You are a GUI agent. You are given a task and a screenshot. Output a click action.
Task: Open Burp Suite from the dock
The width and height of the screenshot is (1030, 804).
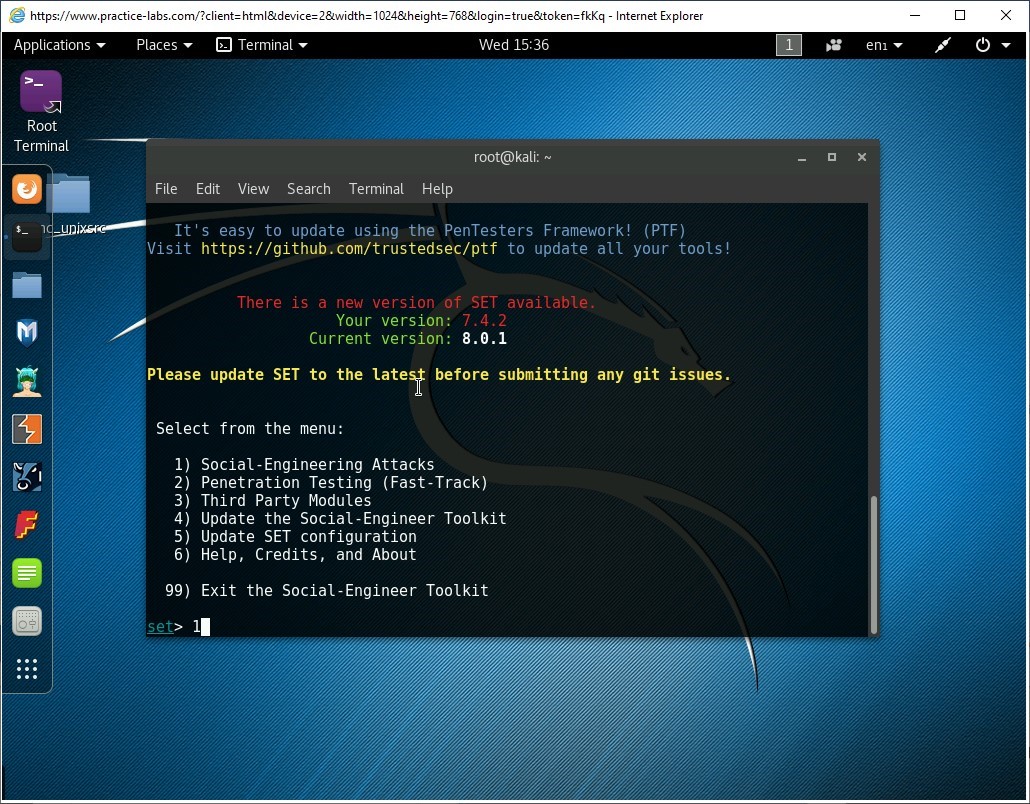pos(27,429)
